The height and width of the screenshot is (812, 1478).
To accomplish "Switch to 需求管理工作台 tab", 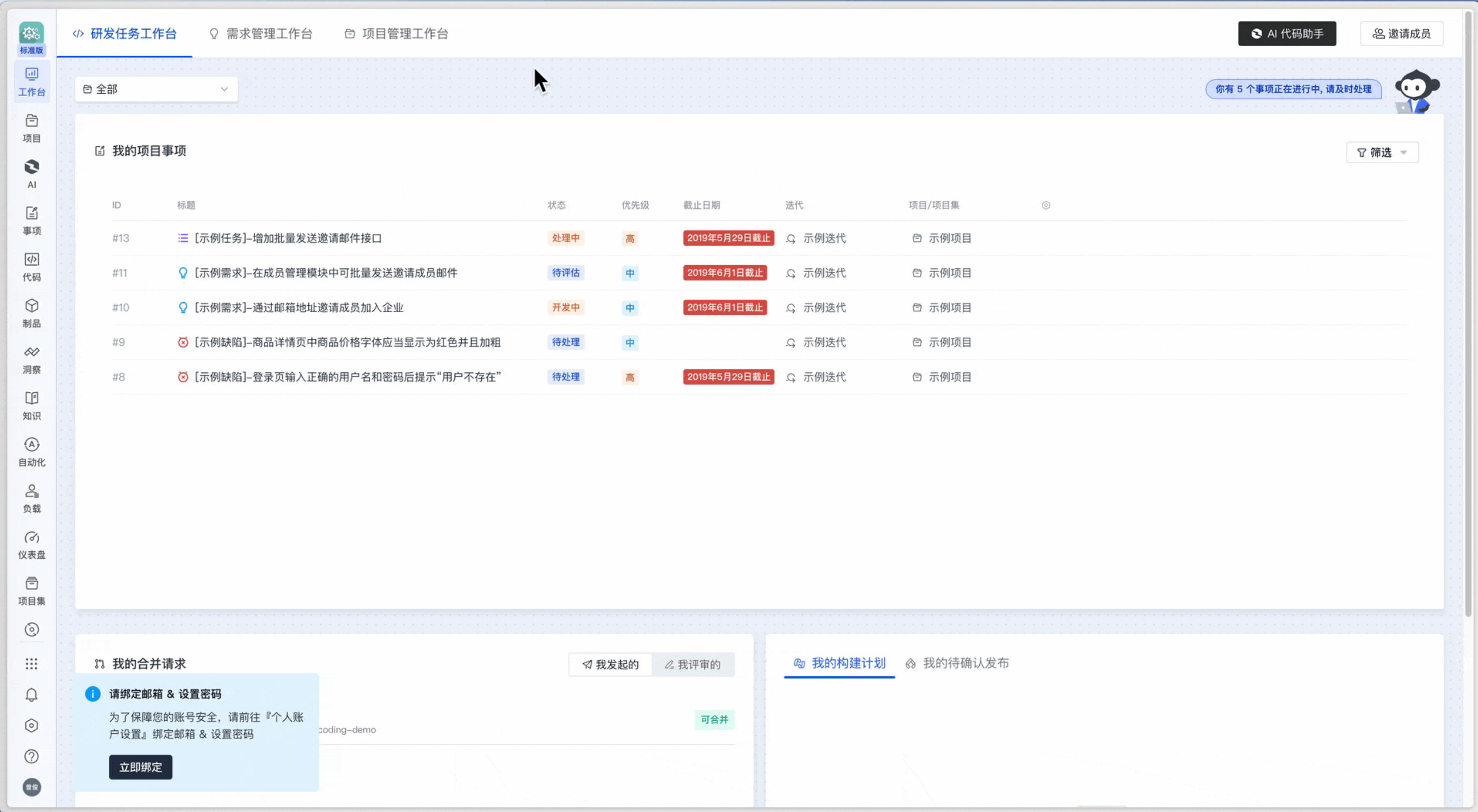I will pyautogui.click(x=261, y=34).
